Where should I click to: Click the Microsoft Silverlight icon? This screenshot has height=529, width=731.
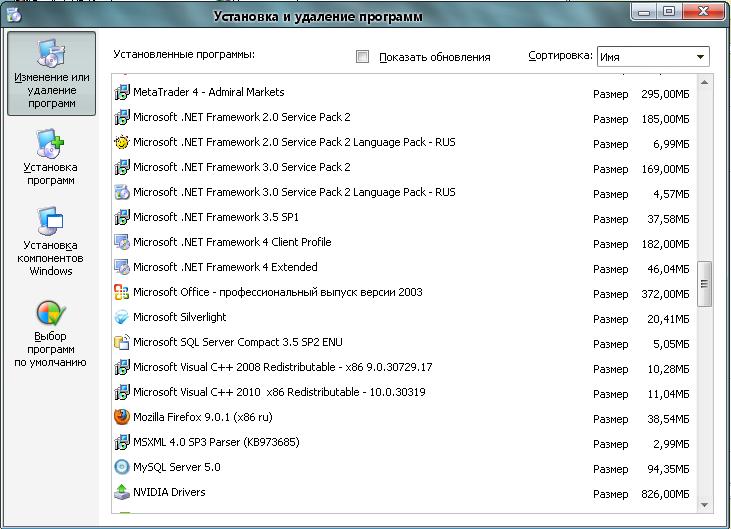click(122, 317)
